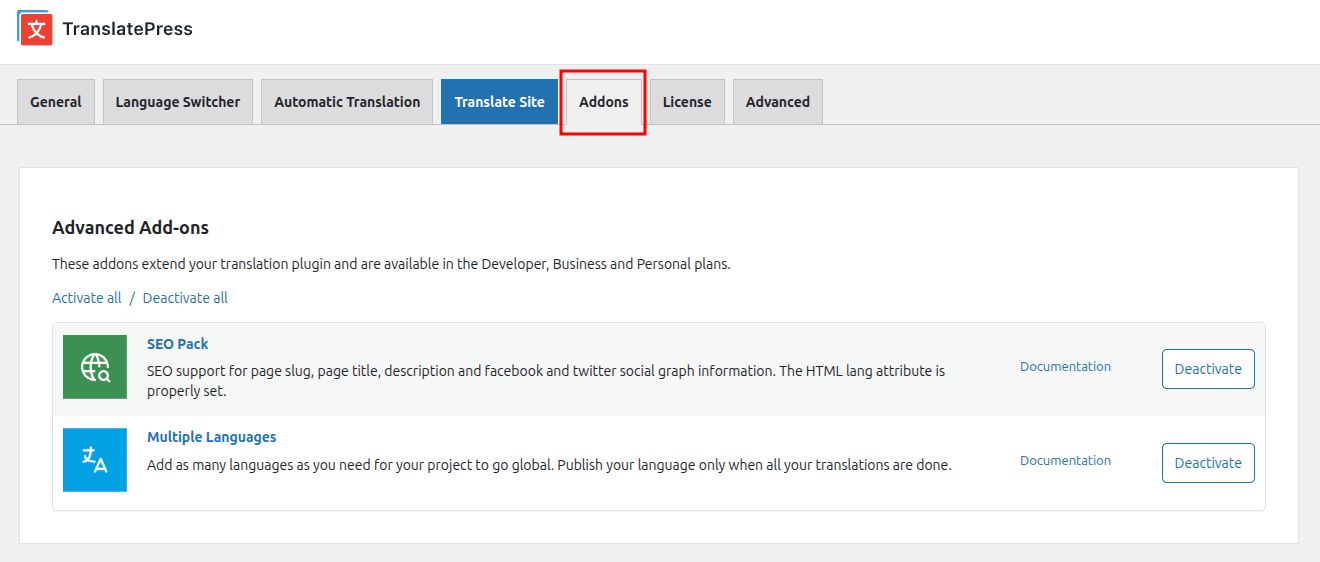Open the General tab

(56, 102)
